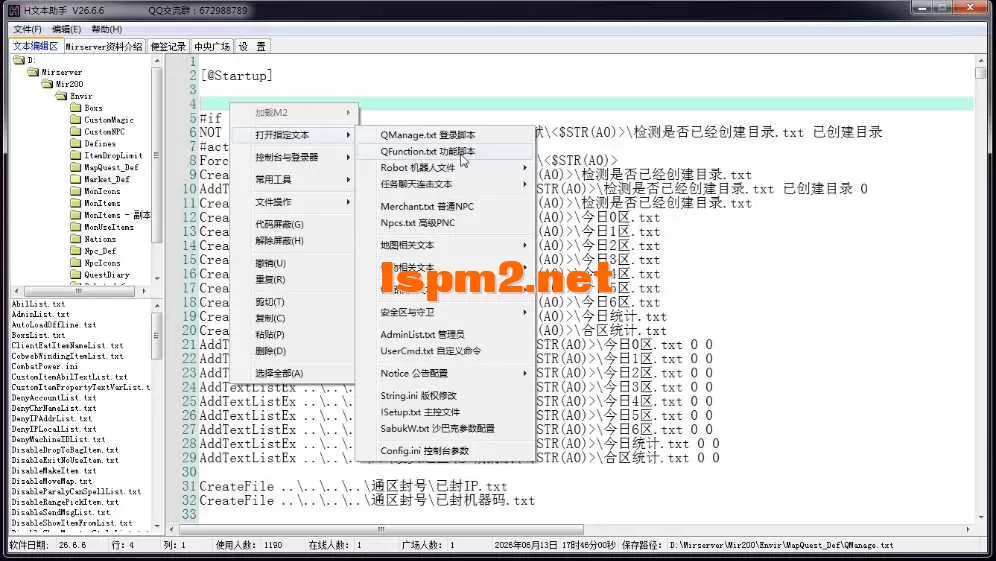Expand the Robot 机器人文件 submenu arrow
Viewport: 996px width, 561px height.
click(x=525, y=168)
